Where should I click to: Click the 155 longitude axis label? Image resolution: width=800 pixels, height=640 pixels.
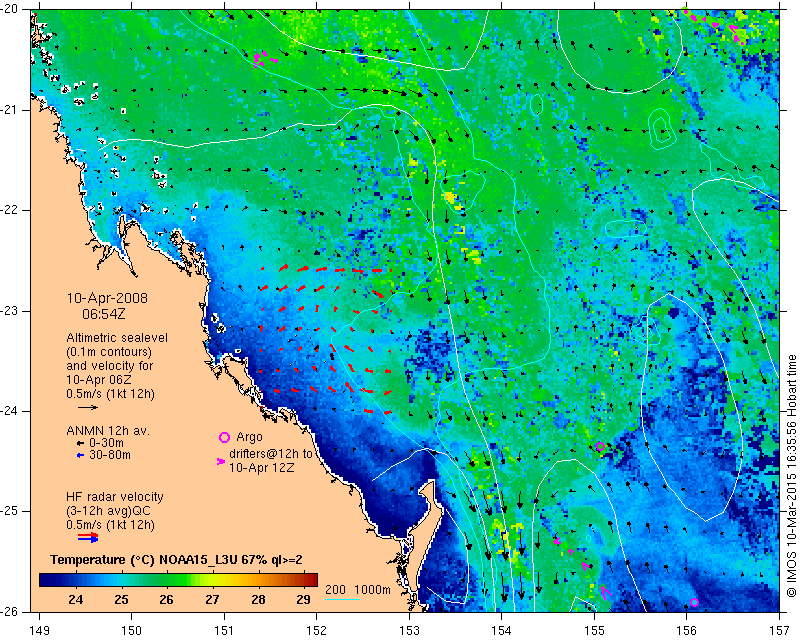click(x=594, y=631)
